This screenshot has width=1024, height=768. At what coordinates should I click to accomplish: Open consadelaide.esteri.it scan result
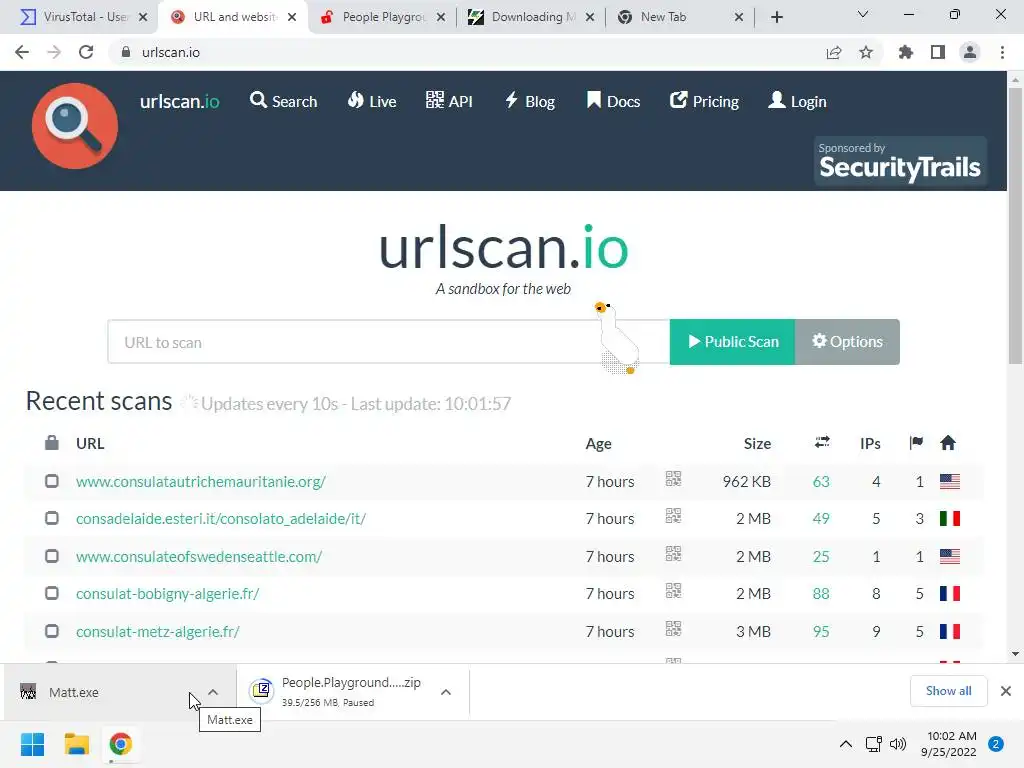221,519
